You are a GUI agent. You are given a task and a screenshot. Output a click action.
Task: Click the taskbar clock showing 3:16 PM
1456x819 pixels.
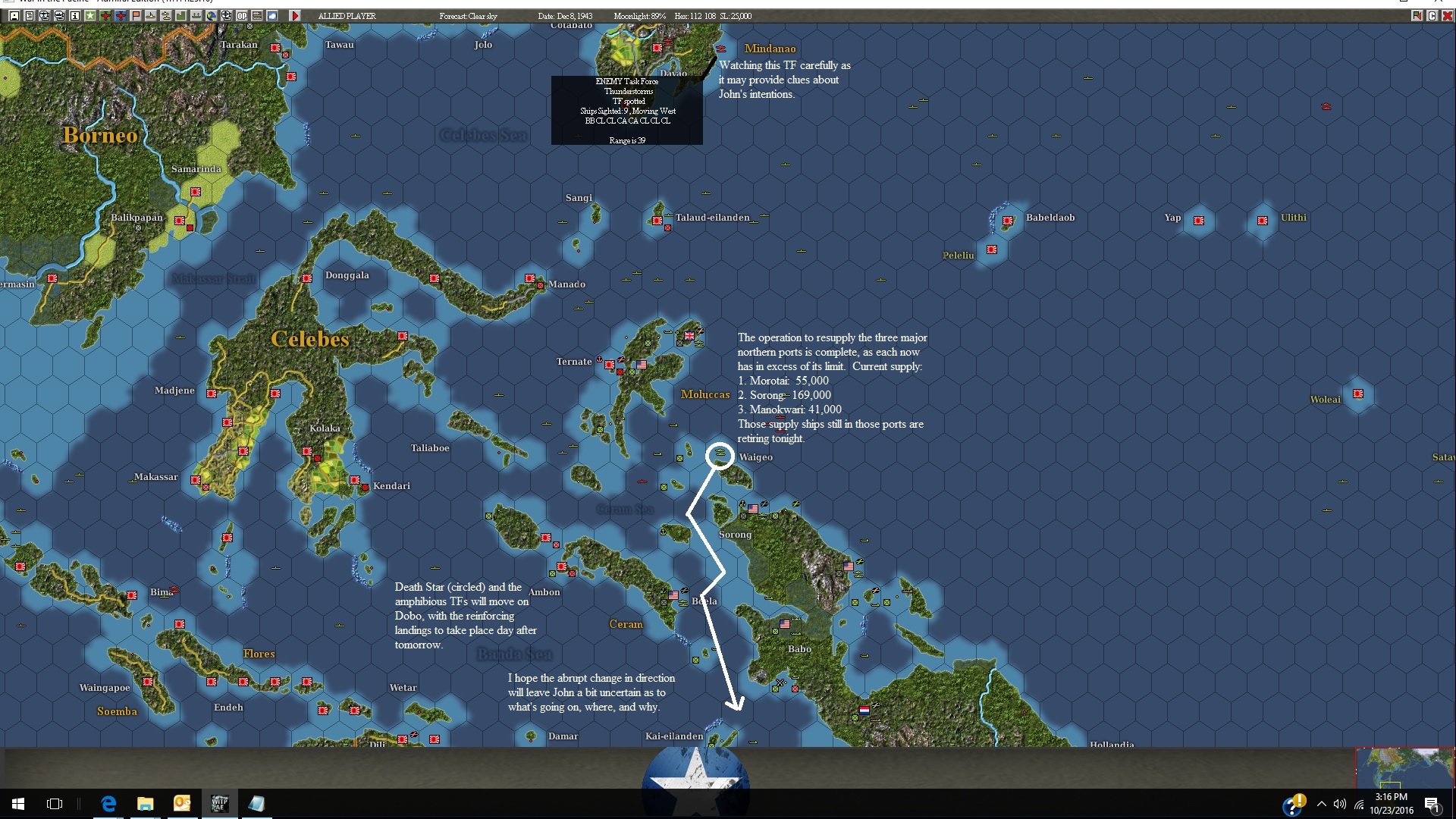point(1392,804)
